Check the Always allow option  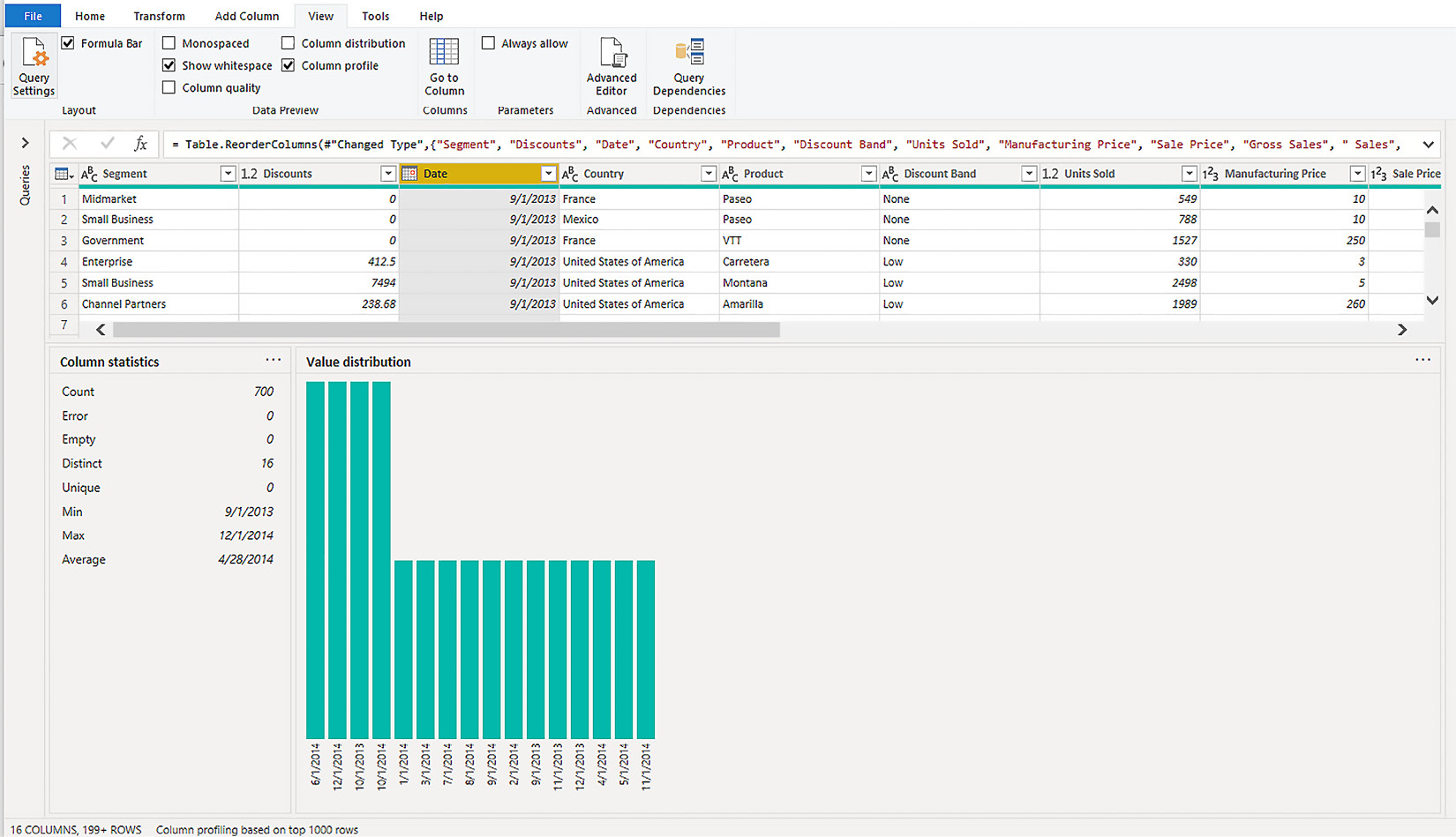488,43
